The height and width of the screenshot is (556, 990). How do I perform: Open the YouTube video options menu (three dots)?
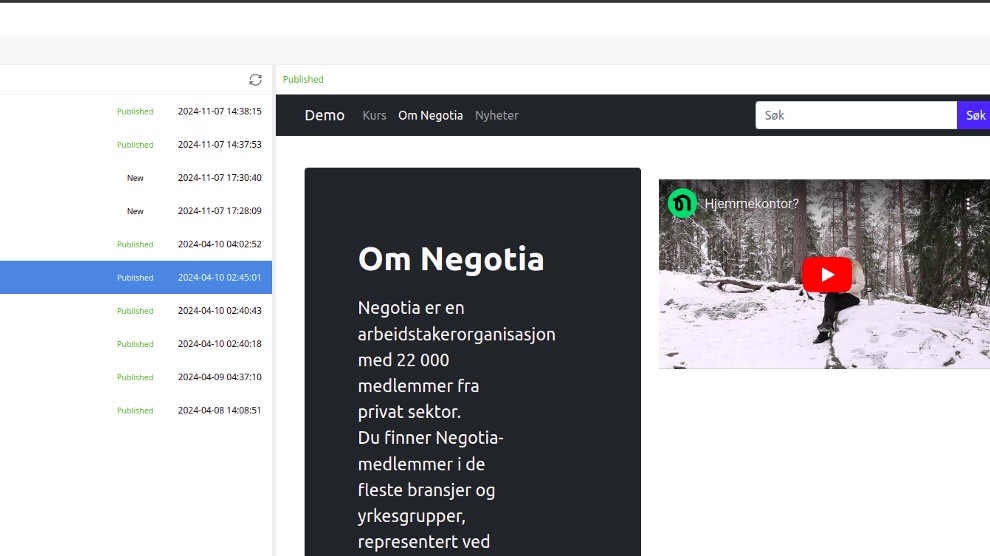pyautogui.click(x=968, y=204)
